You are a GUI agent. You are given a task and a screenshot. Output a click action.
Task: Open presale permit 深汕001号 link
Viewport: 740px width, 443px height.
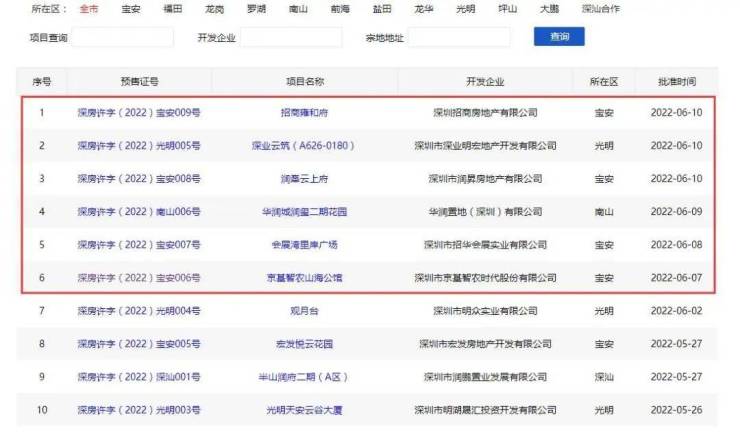point(139,377)
